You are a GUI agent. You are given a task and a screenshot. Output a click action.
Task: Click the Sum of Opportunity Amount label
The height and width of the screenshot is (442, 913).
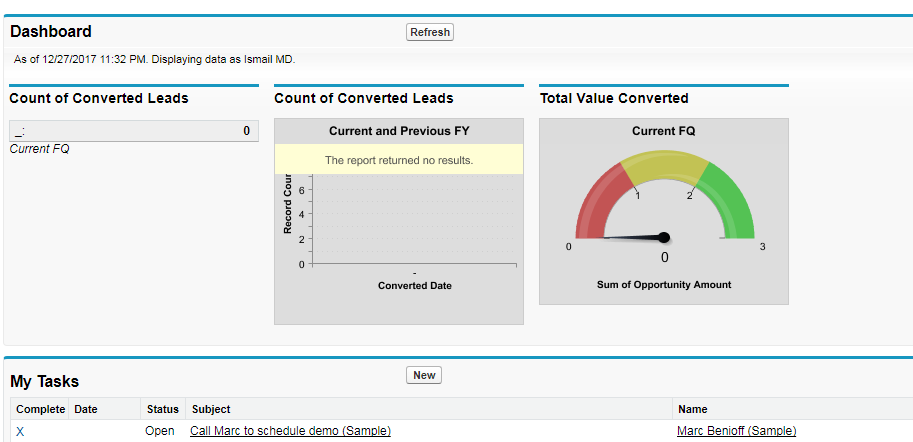[664, 285]
